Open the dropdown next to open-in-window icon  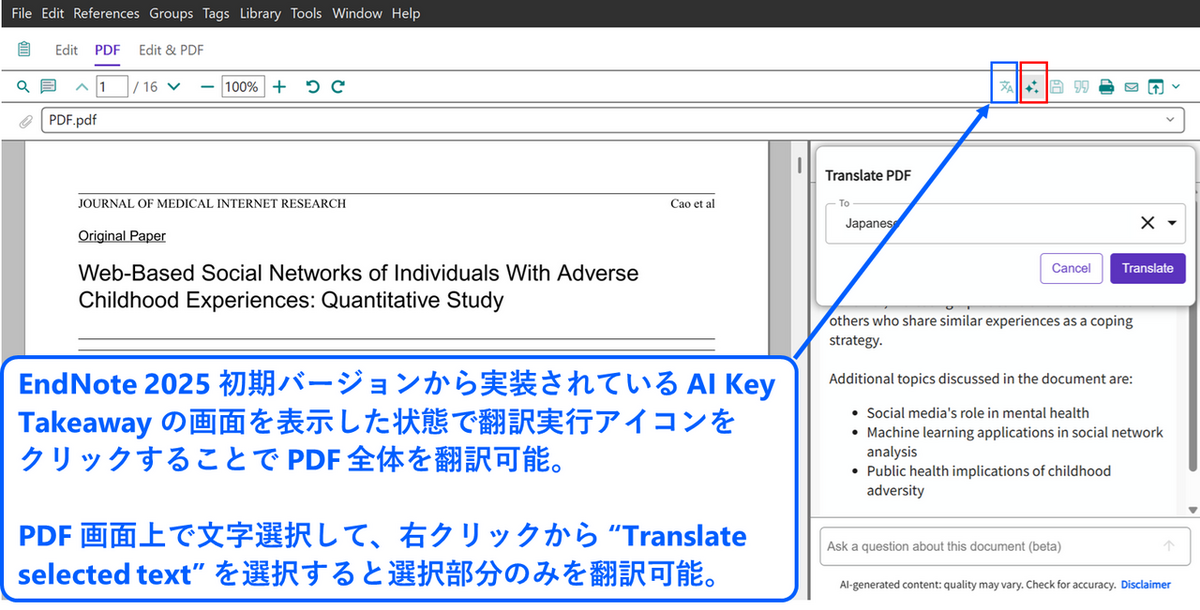click(1176, 87)
